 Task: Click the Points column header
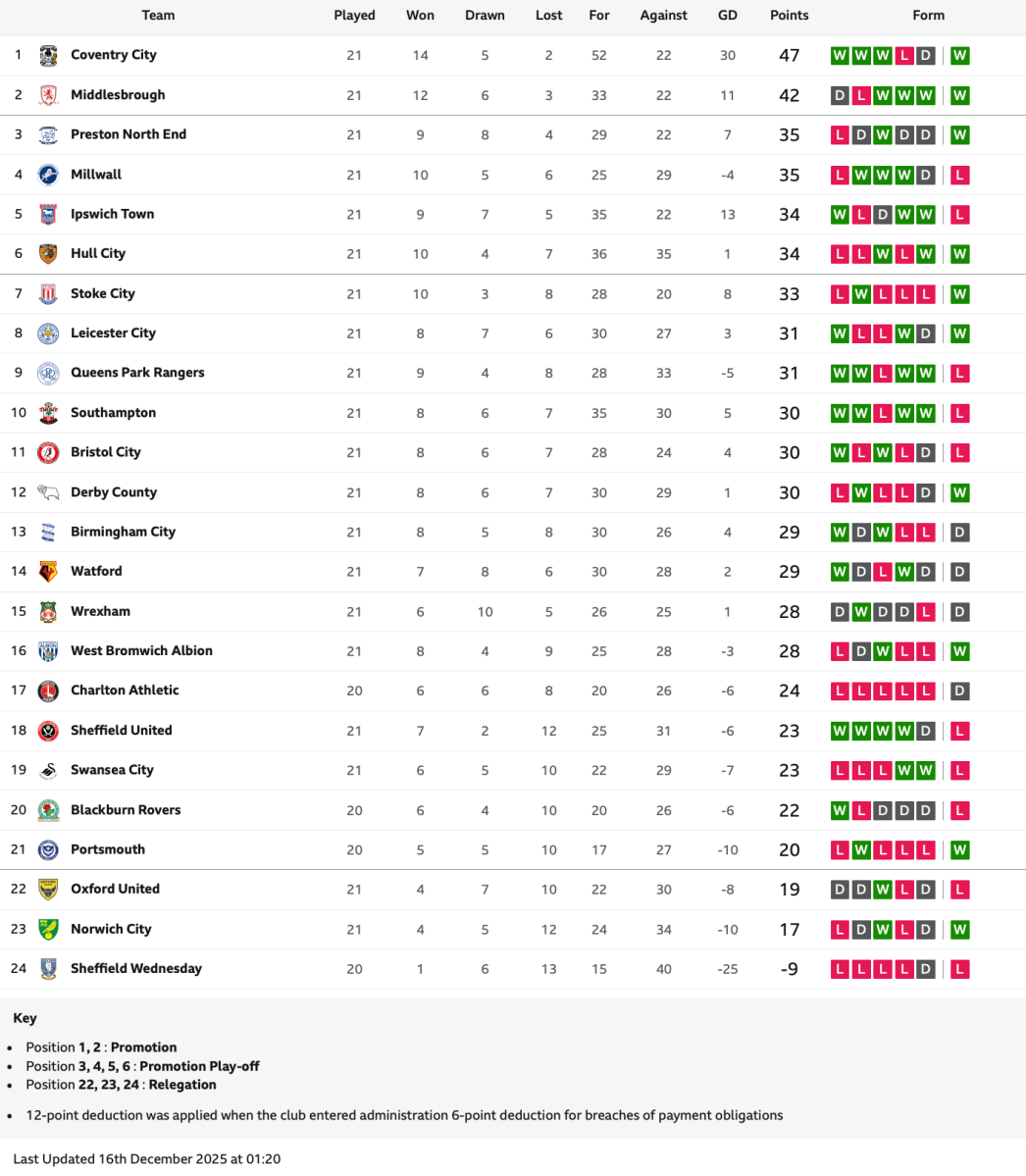tap(789, 16)
